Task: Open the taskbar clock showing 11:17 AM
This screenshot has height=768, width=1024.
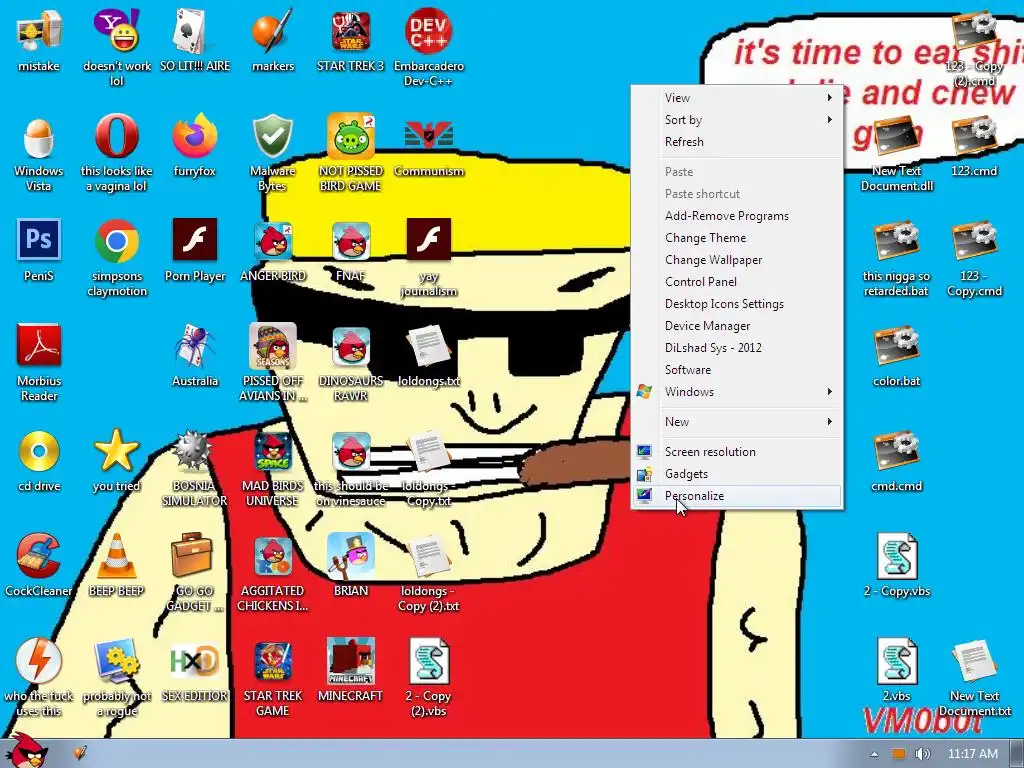Action: (972, 754)
